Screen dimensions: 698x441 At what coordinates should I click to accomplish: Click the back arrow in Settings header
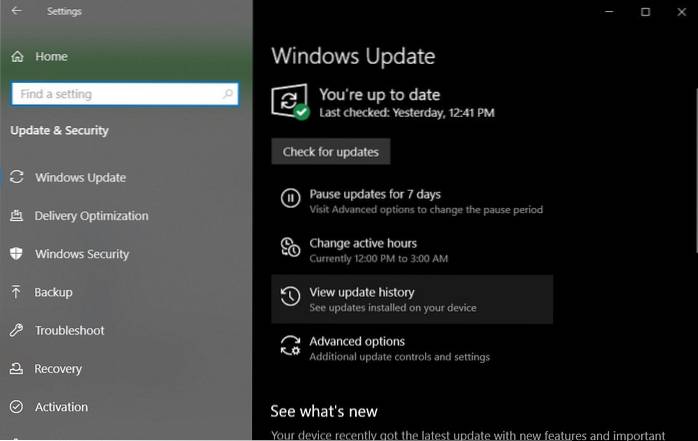click(16, 12)
